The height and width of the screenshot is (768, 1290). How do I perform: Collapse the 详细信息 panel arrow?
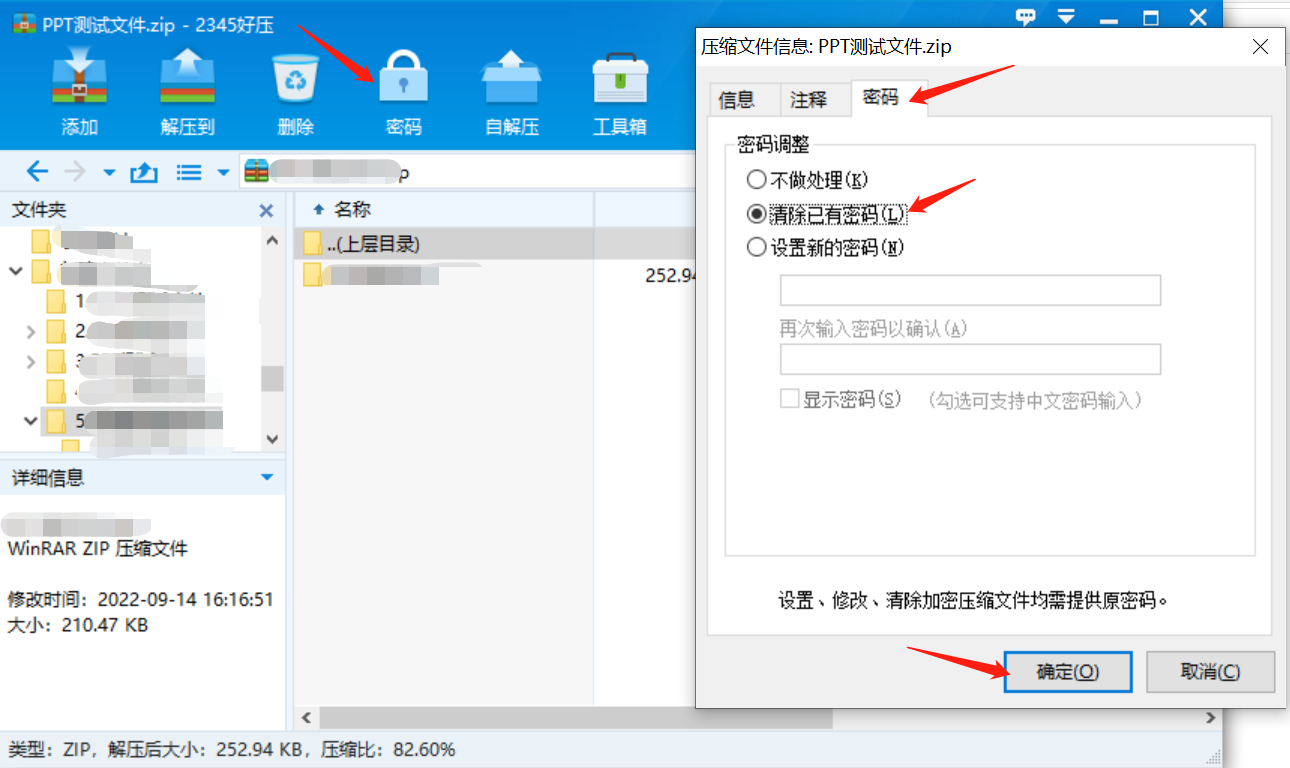(x=267, y=478)
